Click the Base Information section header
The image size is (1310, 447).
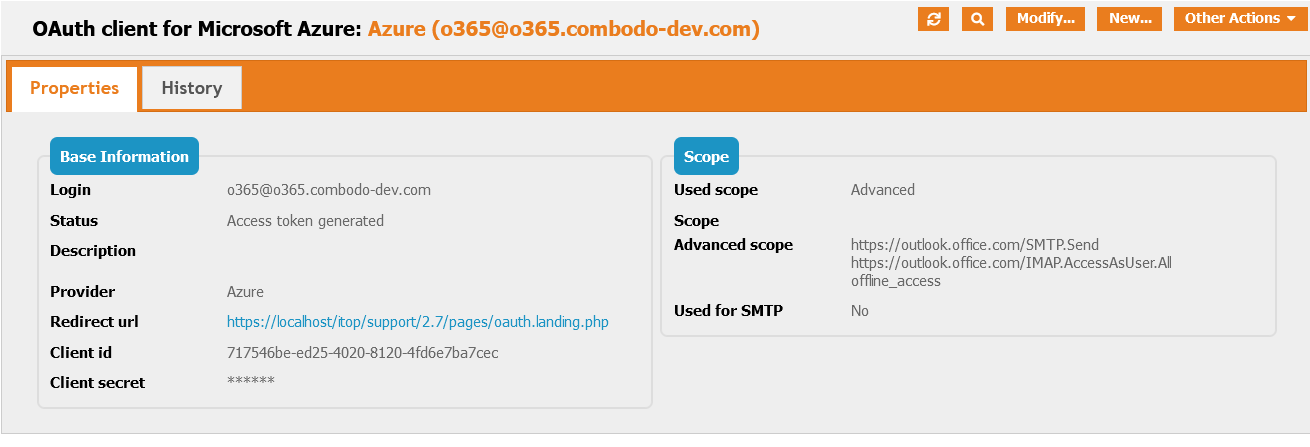click(124, 156)
